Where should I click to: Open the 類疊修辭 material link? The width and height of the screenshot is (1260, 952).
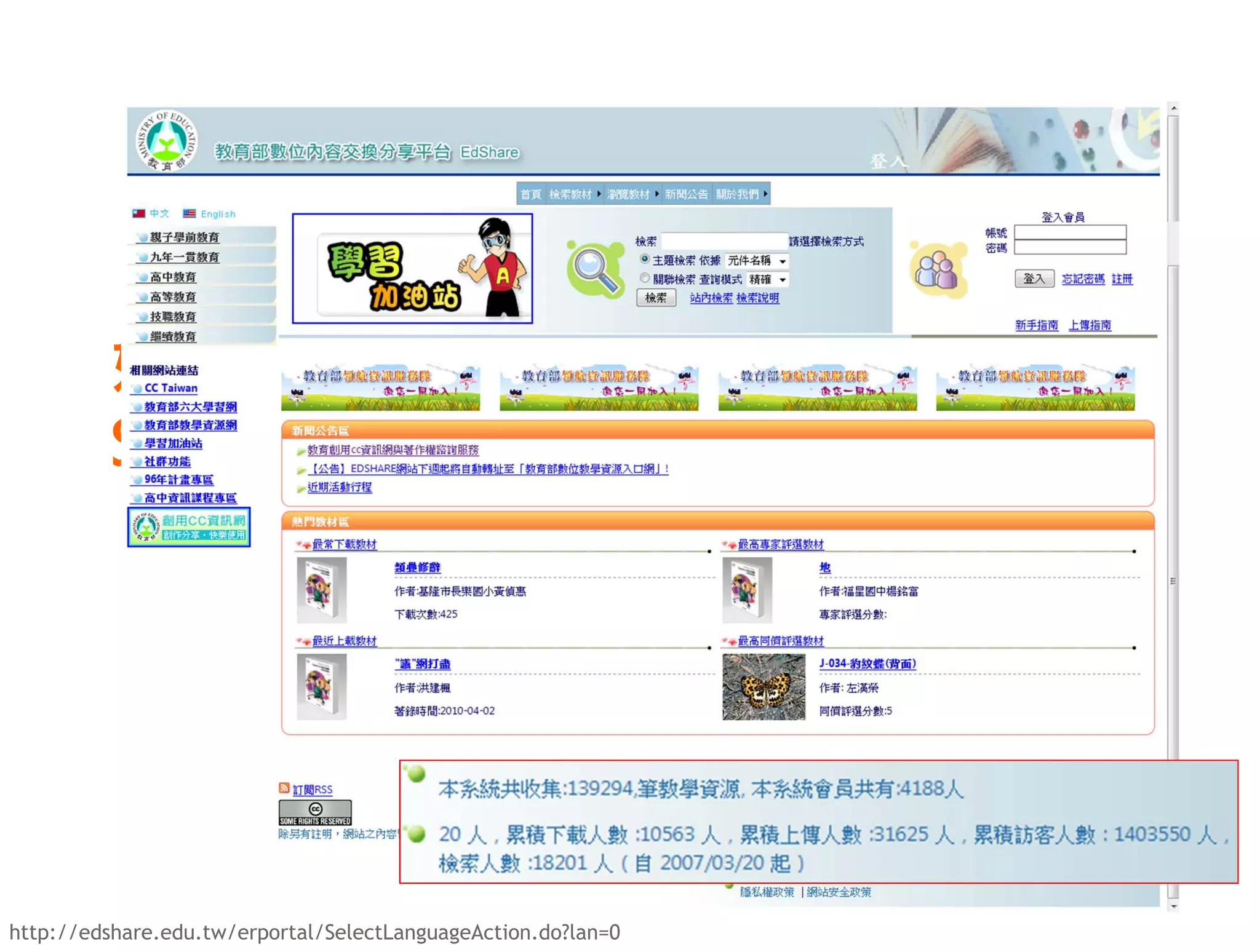pos(417,567)
